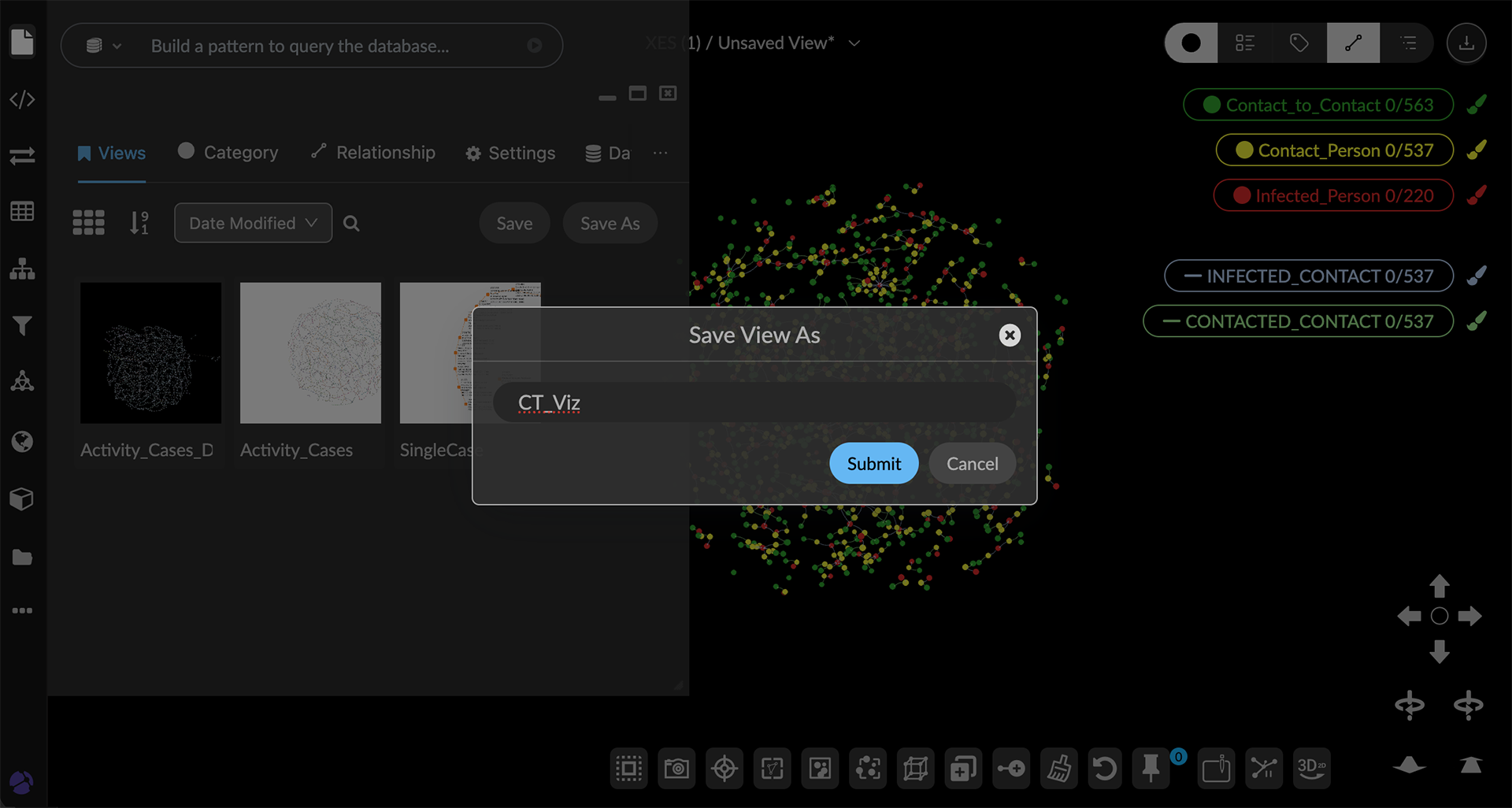The width and height of the screenshot is (1512, 808).
Task: Click the view name input field
Action: (x=754, y=402)
